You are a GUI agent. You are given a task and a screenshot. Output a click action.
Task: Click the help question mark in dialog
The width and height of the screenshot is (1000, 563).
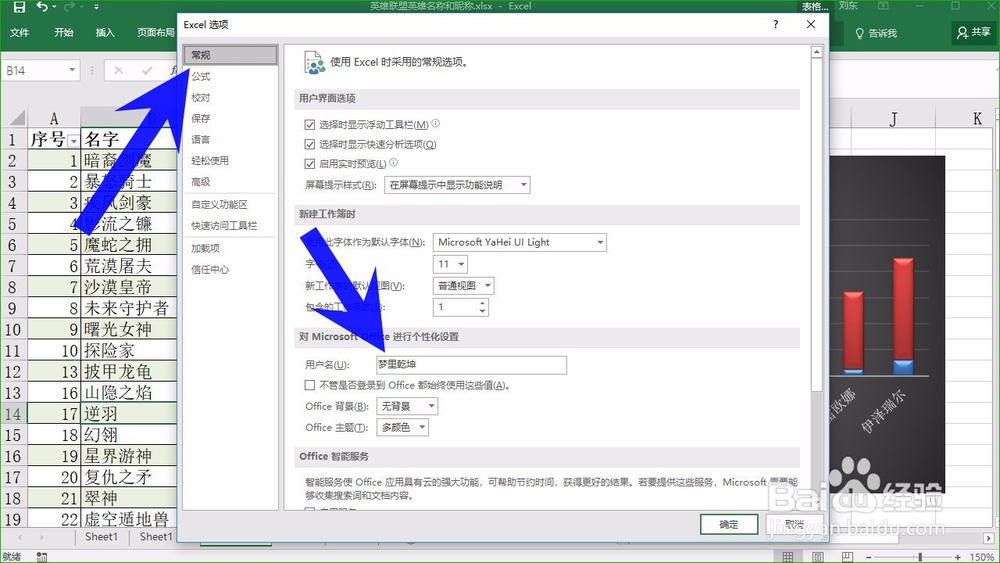(776, 24)
